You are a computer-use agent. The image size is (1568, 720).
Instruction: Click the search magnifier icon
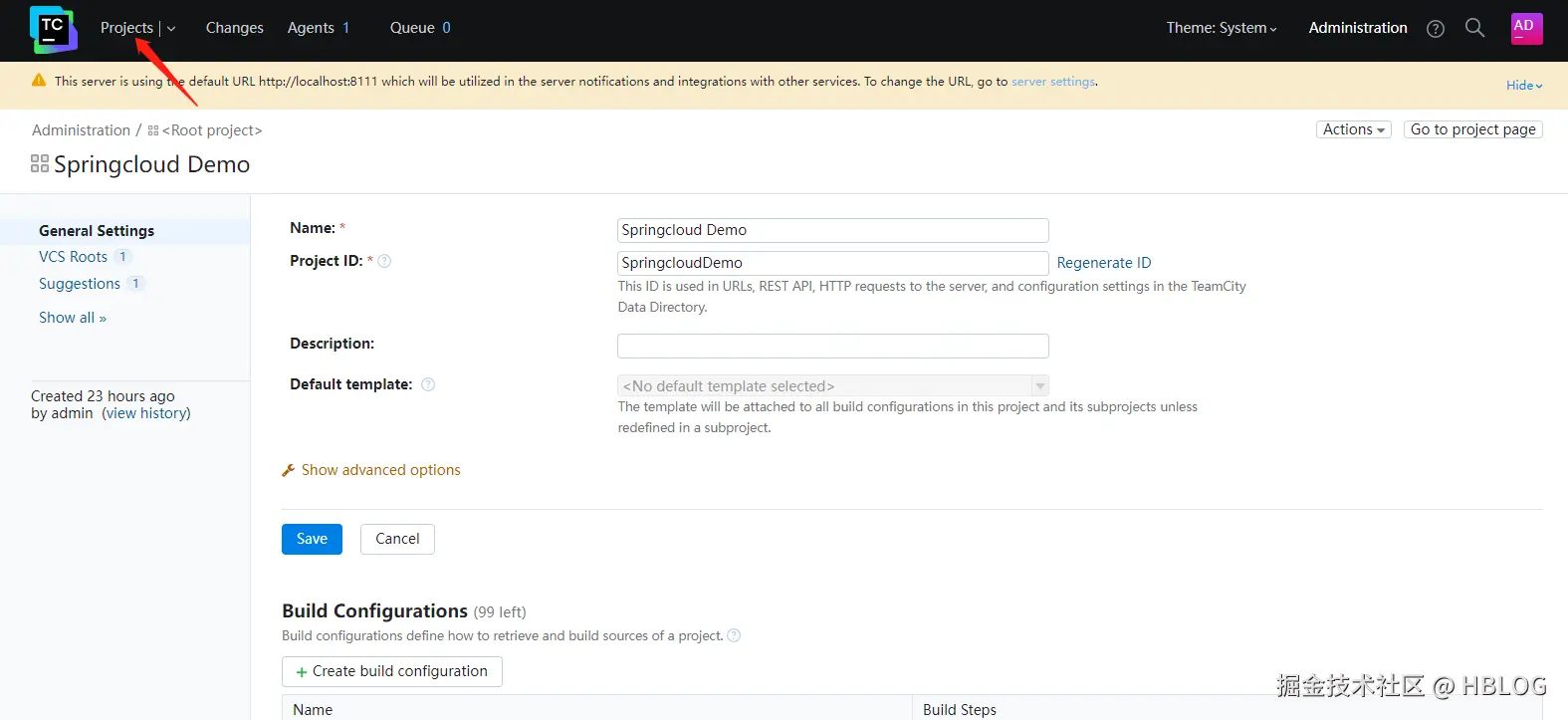tap(1474, 28)
